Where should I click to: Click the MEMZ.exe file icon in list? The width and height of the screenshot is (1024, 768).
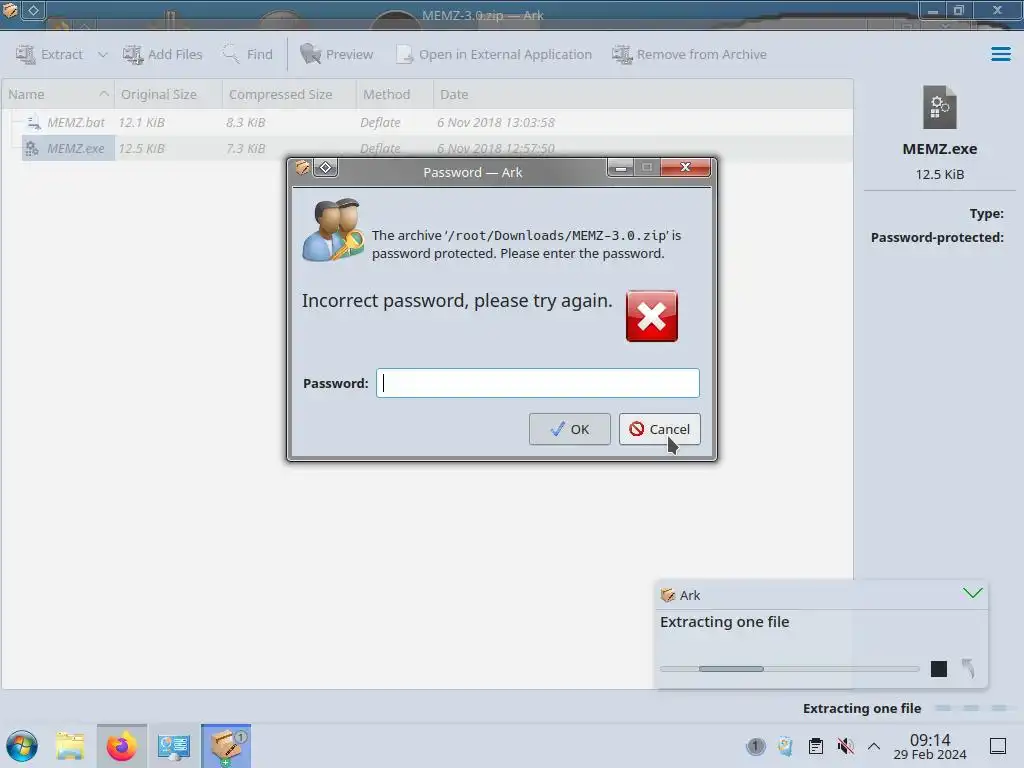31,149
